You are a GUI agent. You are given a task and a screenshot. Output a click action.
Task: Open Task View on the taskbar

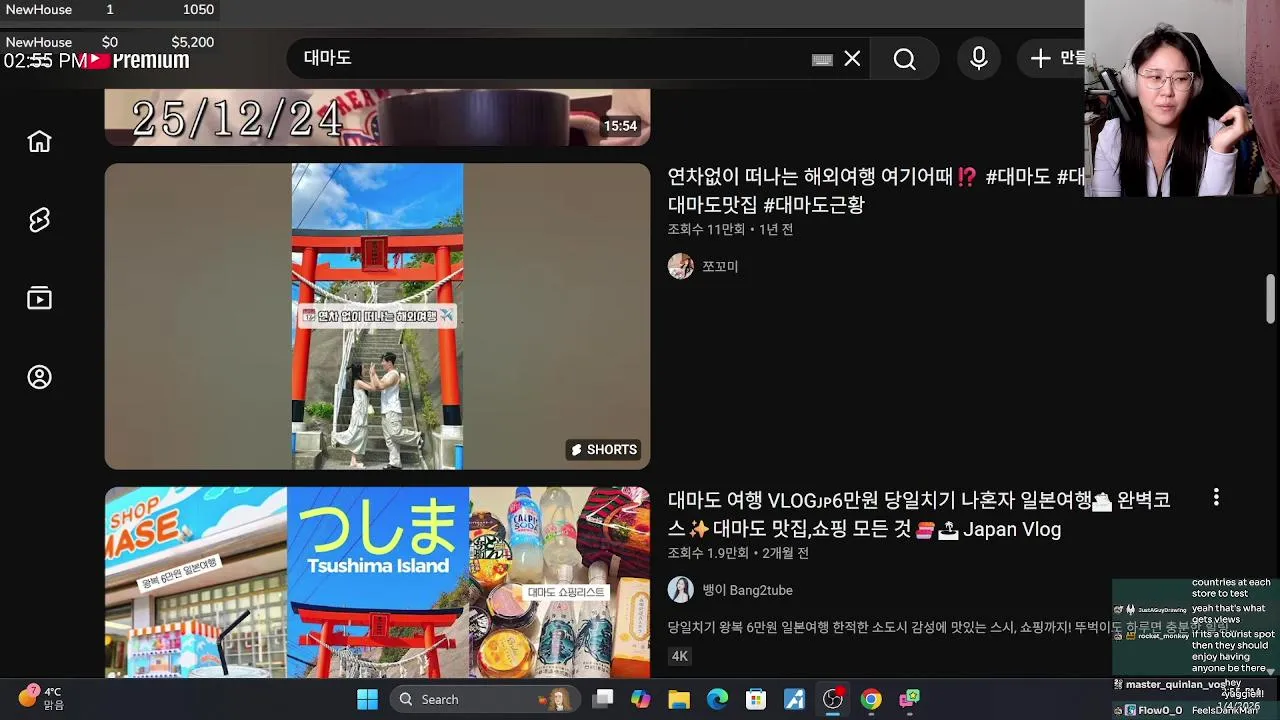[x=602, y=699]
